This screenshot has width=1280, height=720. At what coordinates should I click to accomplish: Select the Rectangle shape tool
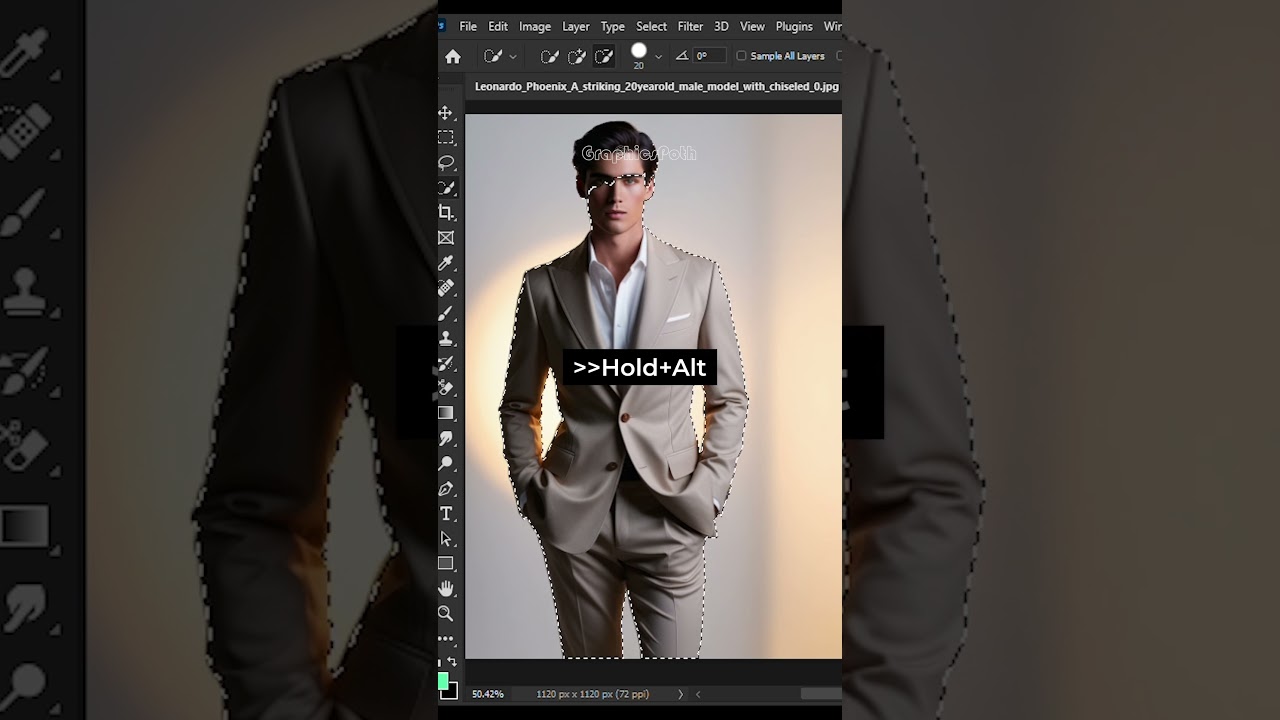click(446, 564)
